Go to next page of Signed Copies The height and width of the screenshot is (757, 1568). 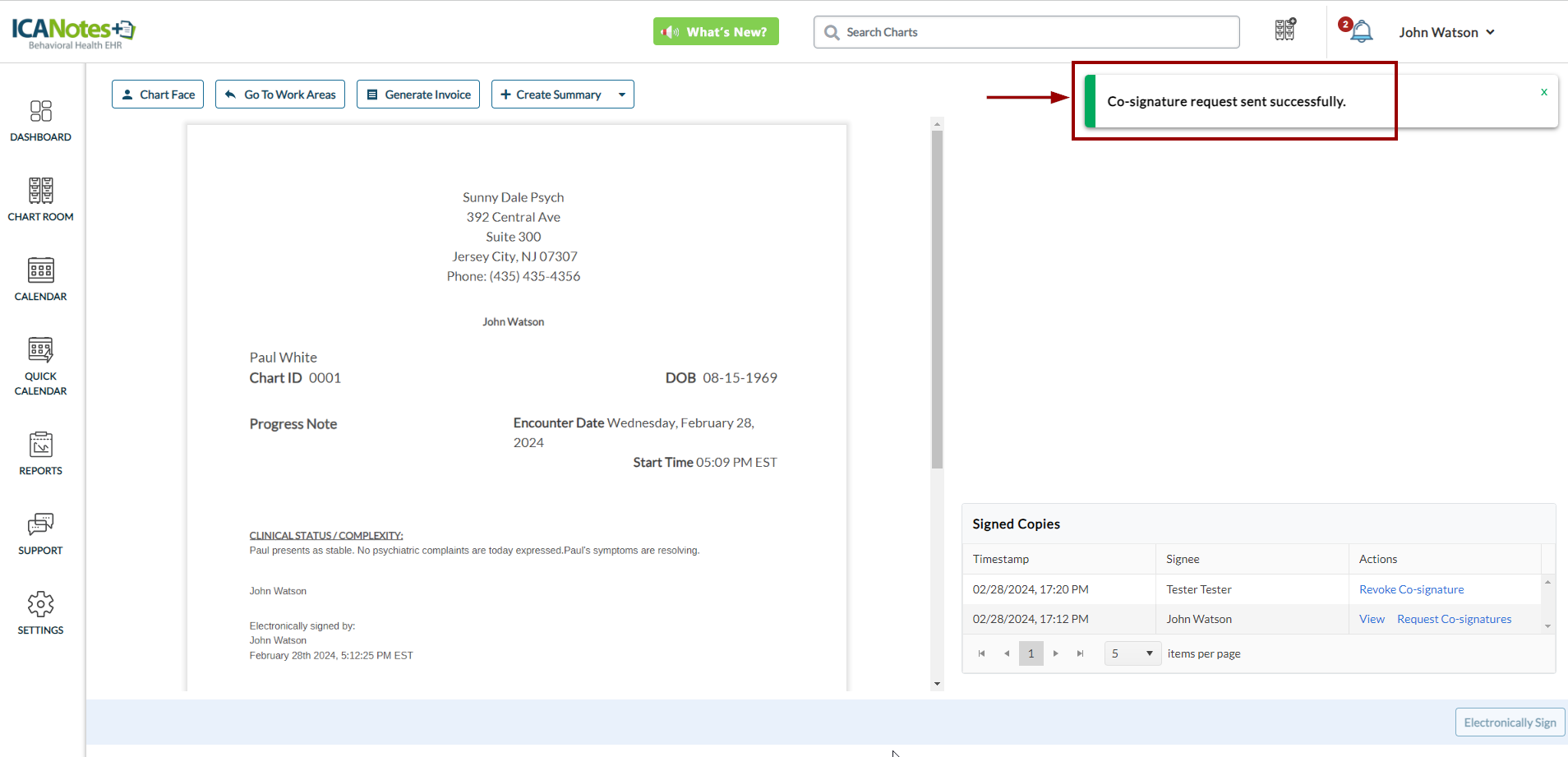[x=1056, y=653]
